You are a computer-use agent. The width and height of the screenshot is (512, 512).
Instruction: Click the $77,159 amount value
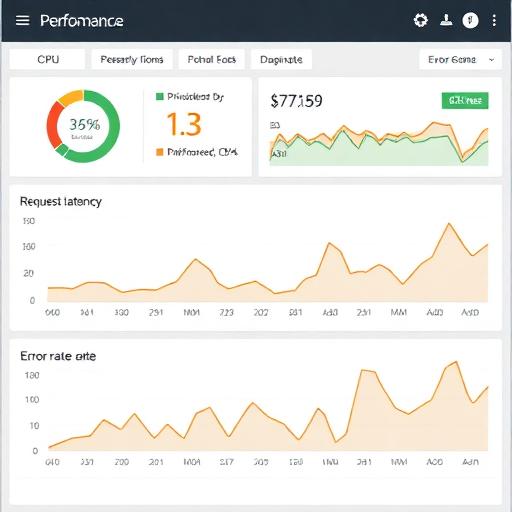point(296,101)
